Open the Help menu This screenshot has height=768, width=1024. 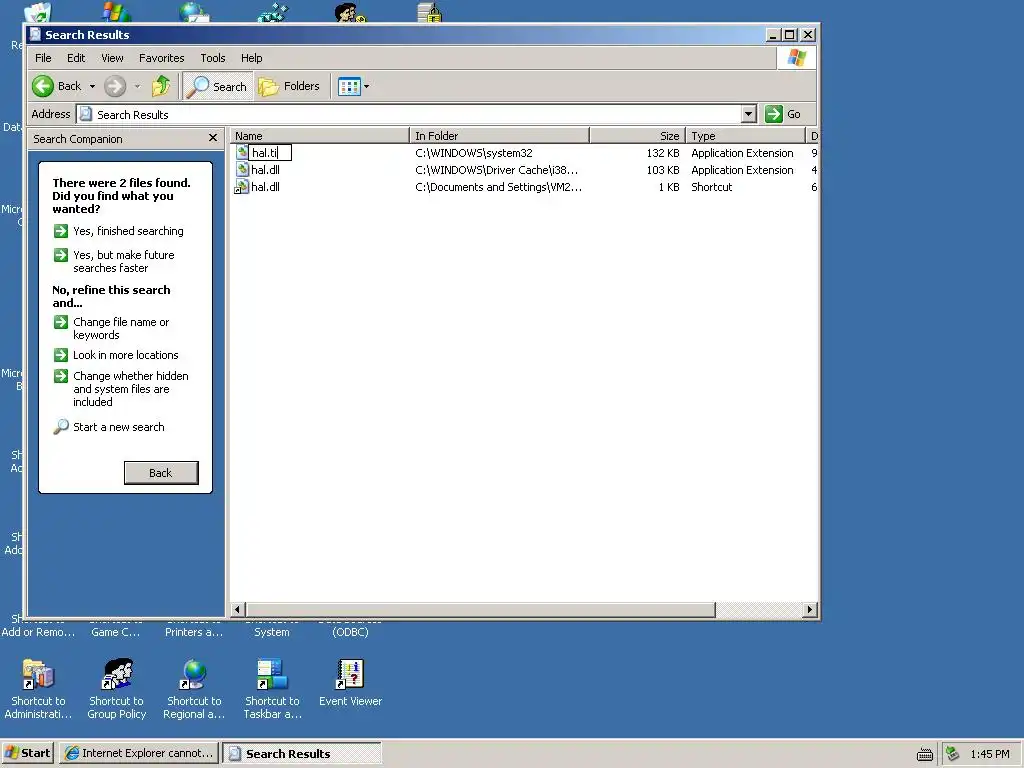(251, 58)
